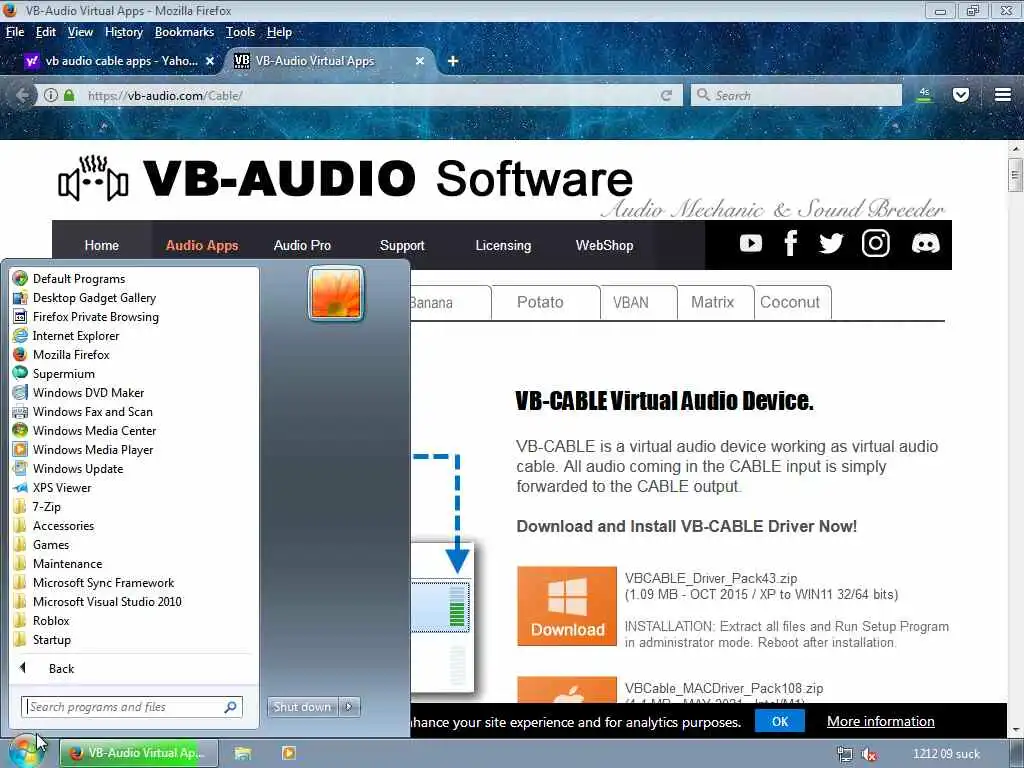Screen dimensions: 1024x768
Task: Click the Pocket icon in toolbar
Action: pyautogui.click(x=961, y=95)
